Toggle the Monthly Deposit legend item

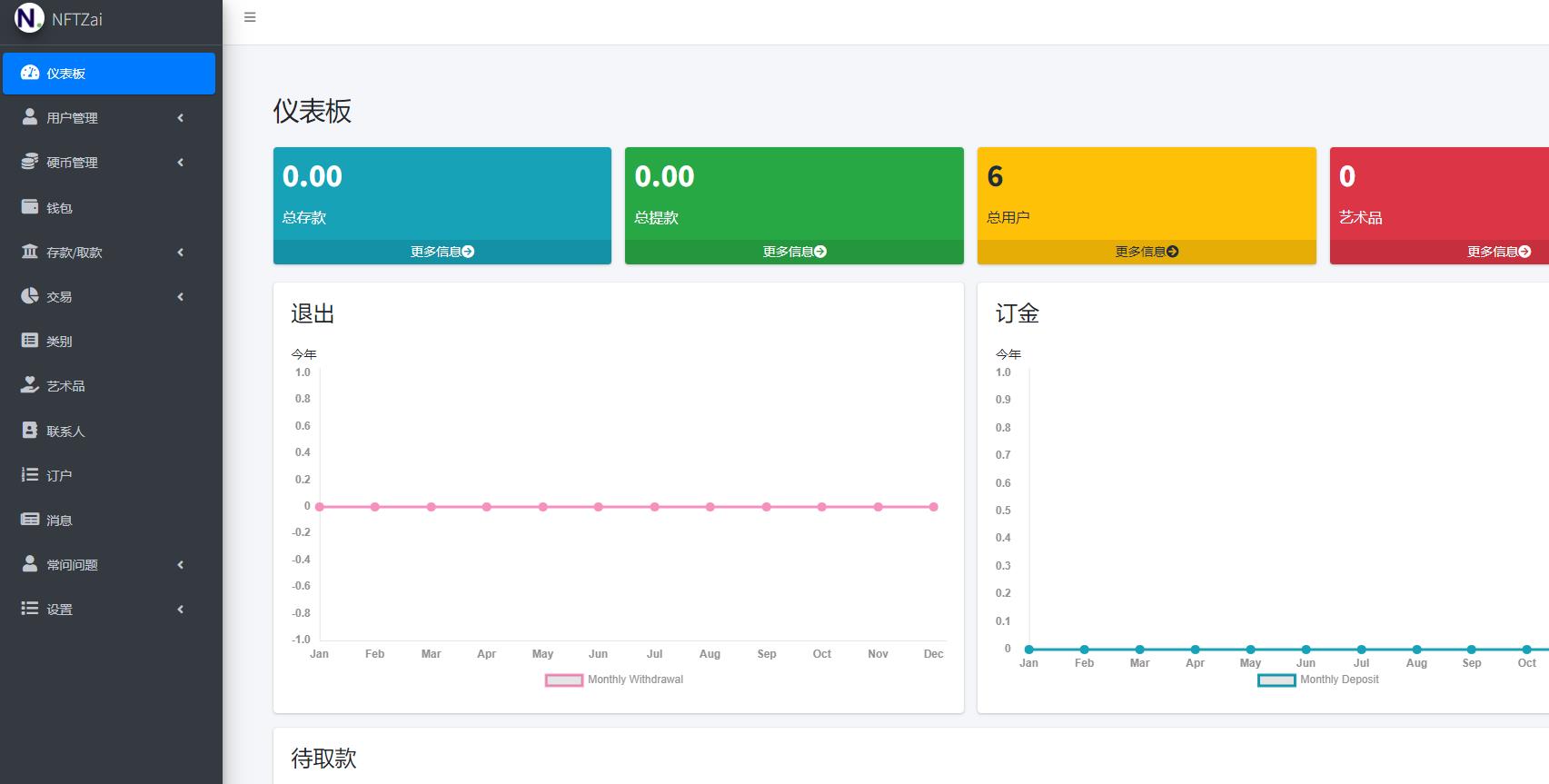click(1318, 680)
